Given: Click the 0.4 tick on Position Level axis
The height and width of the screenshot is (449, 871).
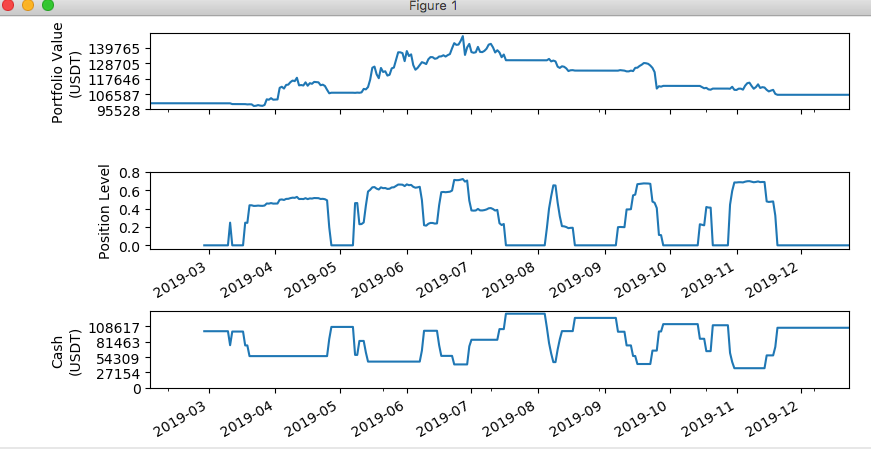Looking at the screenshot, I should pyautogui.click(x=133, y=209).
